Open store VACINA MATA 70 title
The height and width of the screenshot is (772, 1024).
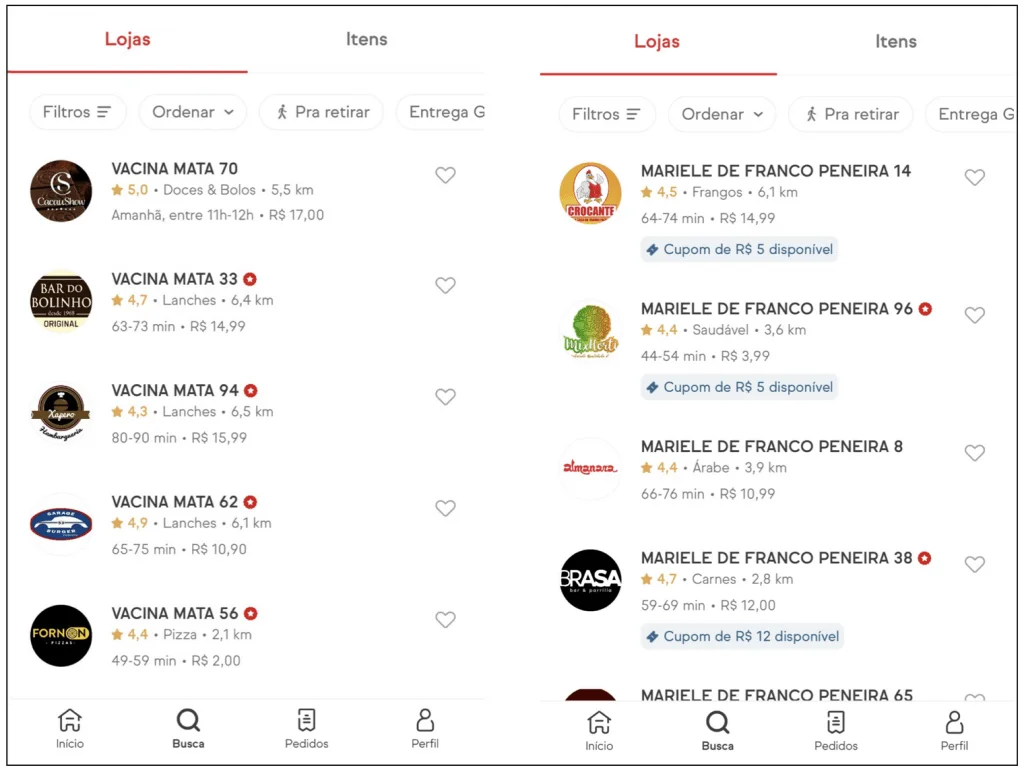[174, 169]
